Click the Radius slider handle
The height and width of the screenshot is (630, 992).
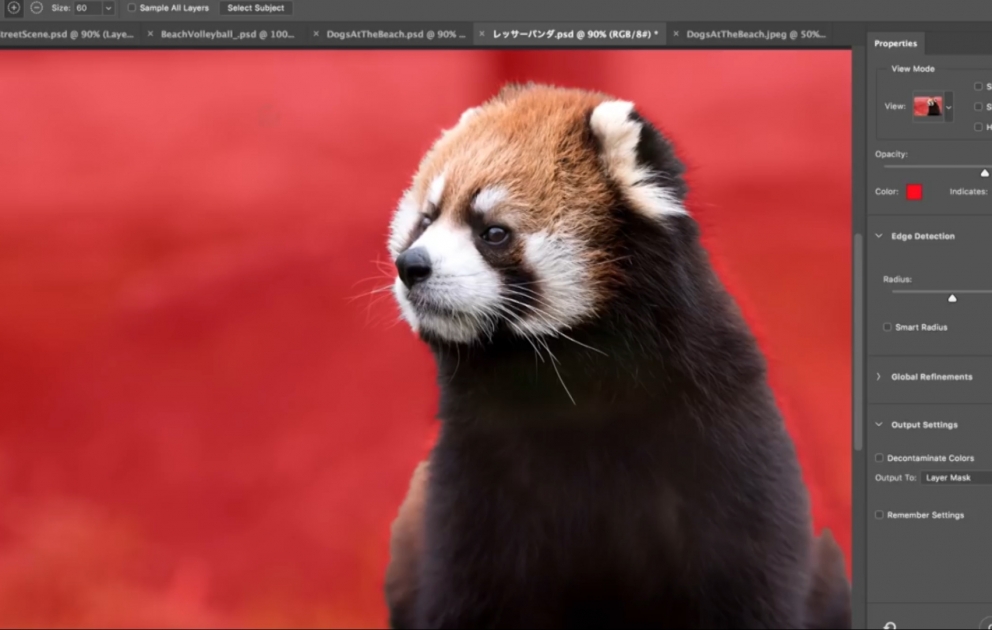tap(952, 298)
